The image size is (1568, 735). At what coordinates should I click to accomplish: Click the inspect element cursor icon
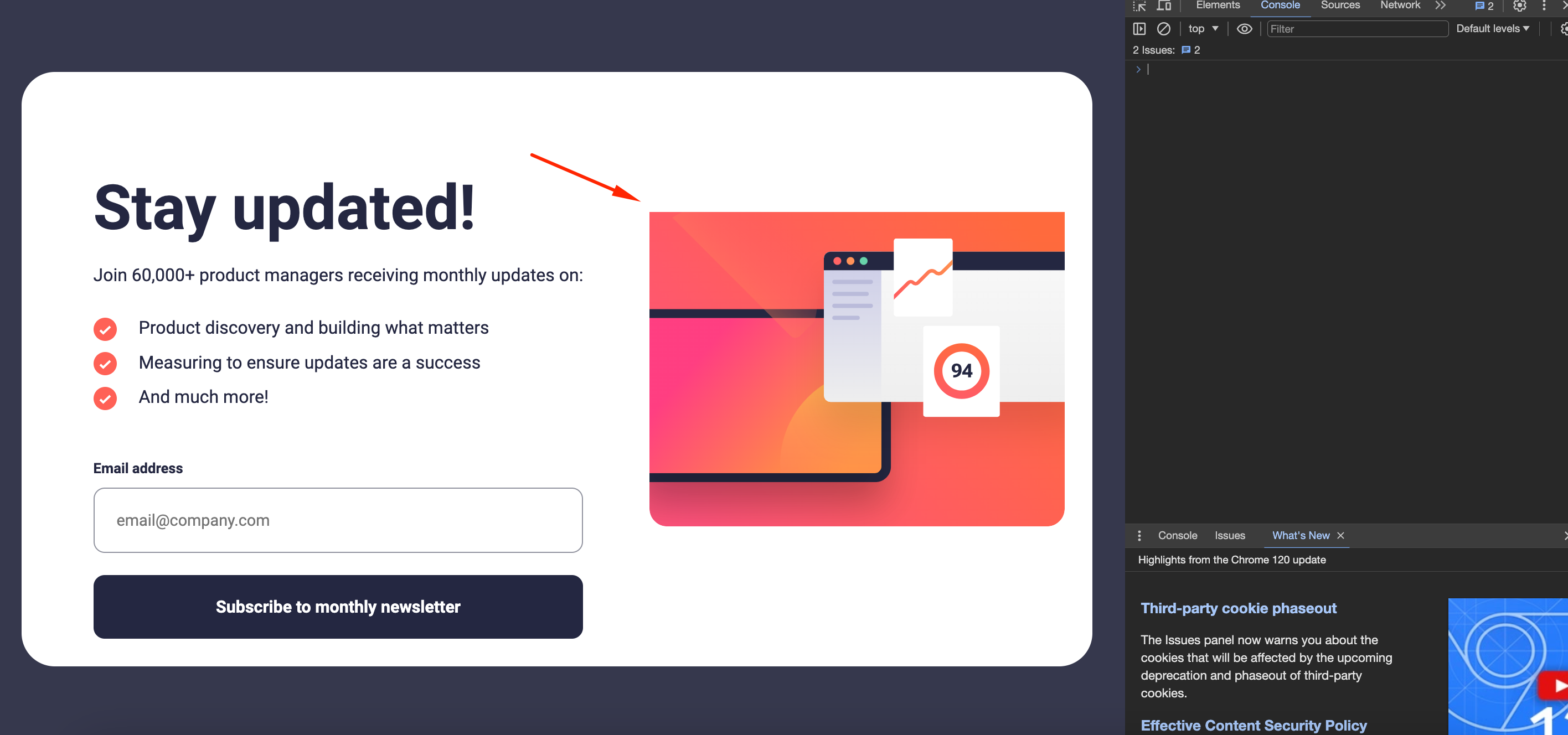[1137, 8]
